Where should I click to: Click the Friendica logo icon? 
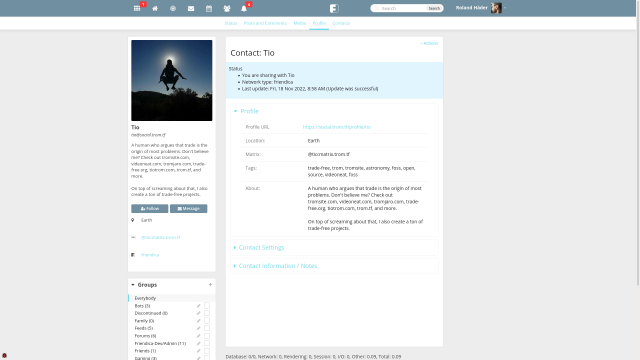pyautogui.click(x=334, y=8)
